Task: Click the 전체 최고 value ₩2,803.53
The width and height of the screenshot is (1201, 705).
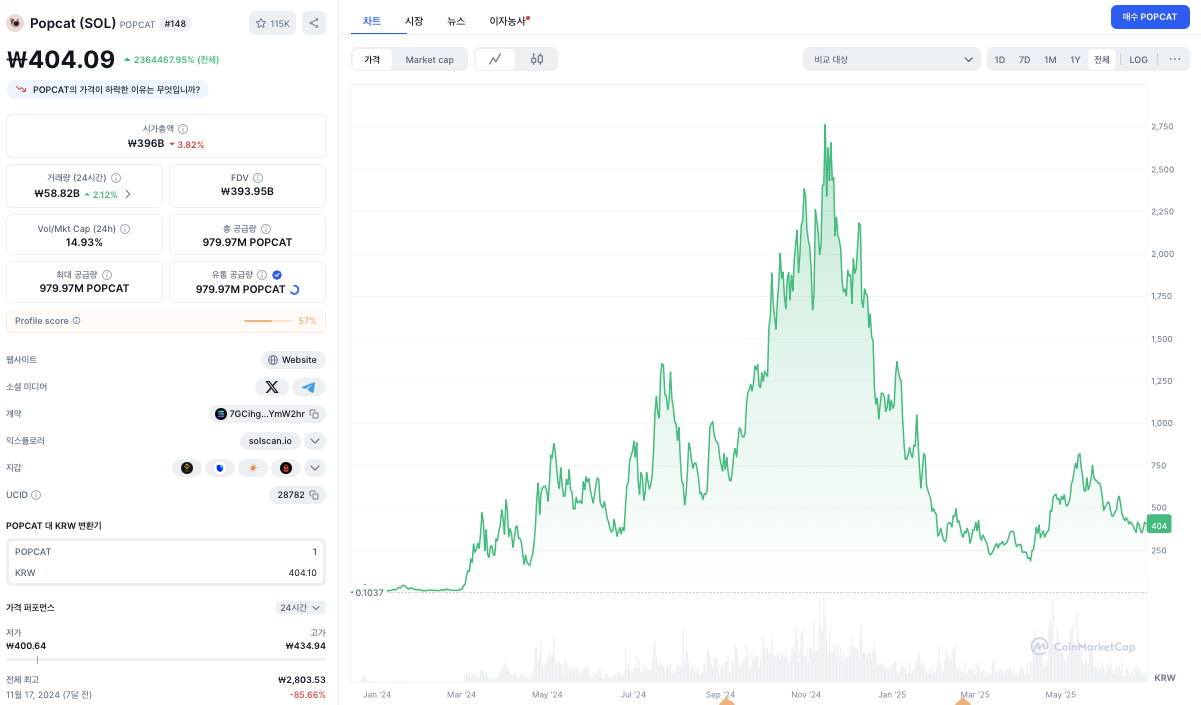Action: [x=302, y=680]
